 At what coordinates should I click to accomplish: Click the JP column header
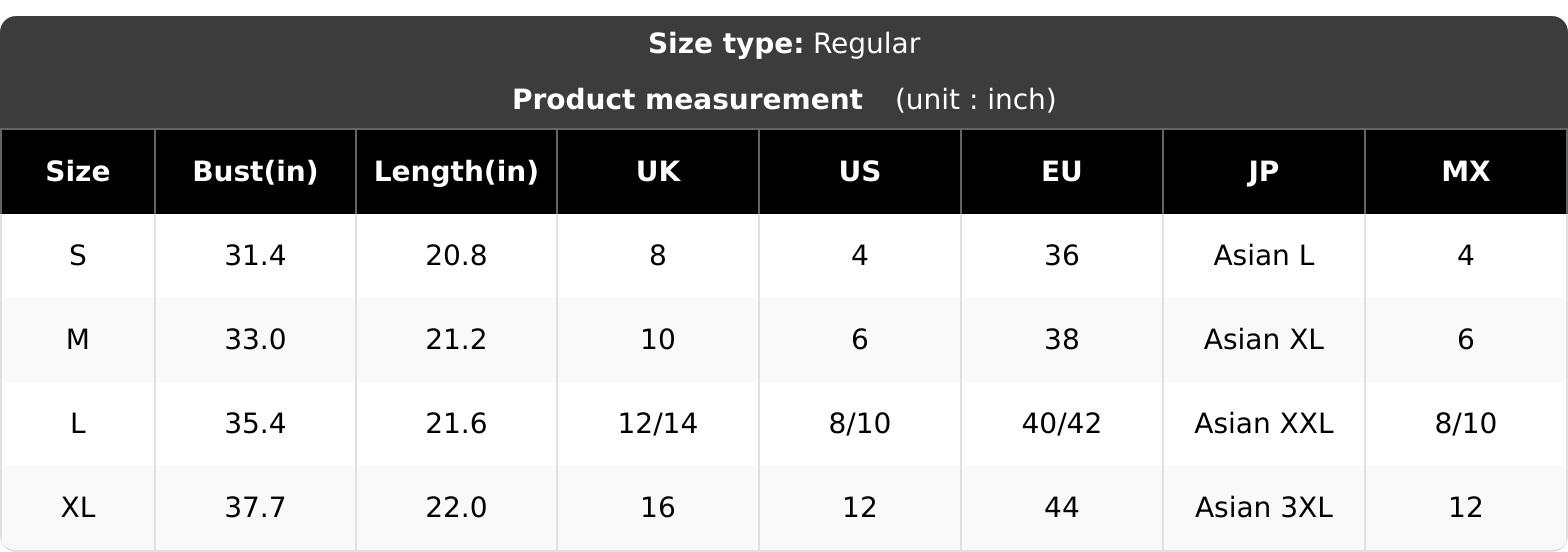click(1264, 172)
